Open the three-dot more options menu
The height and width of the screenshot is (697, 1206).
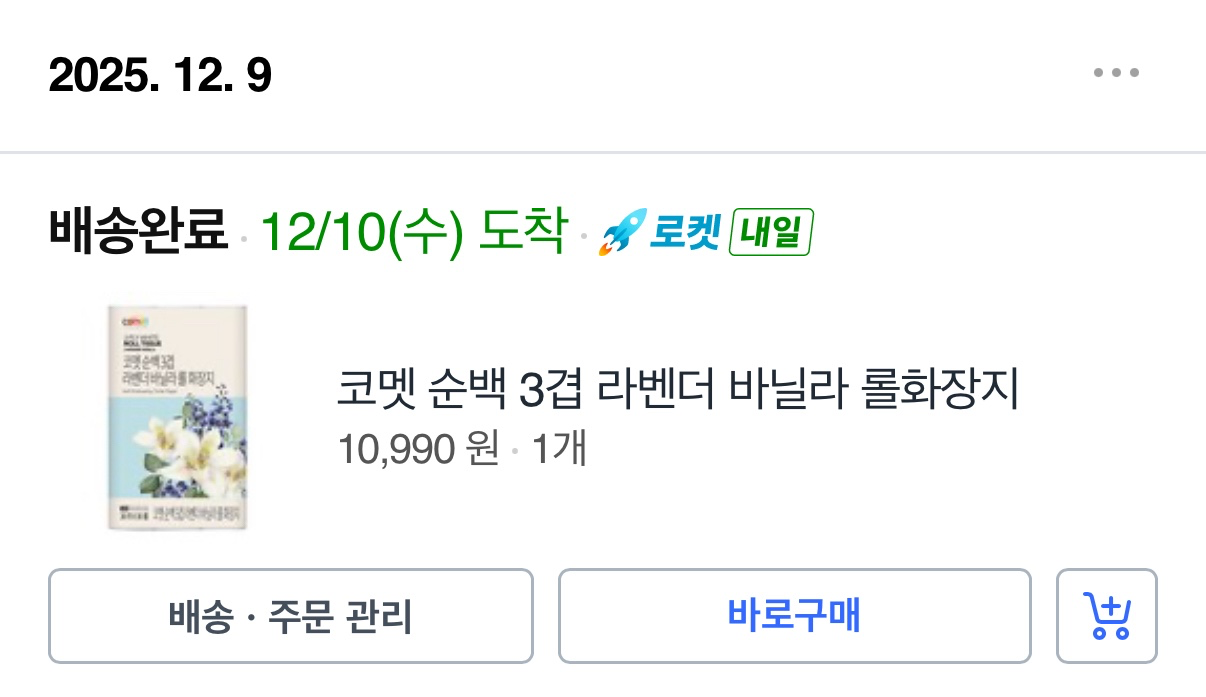tap(1116, 73)
